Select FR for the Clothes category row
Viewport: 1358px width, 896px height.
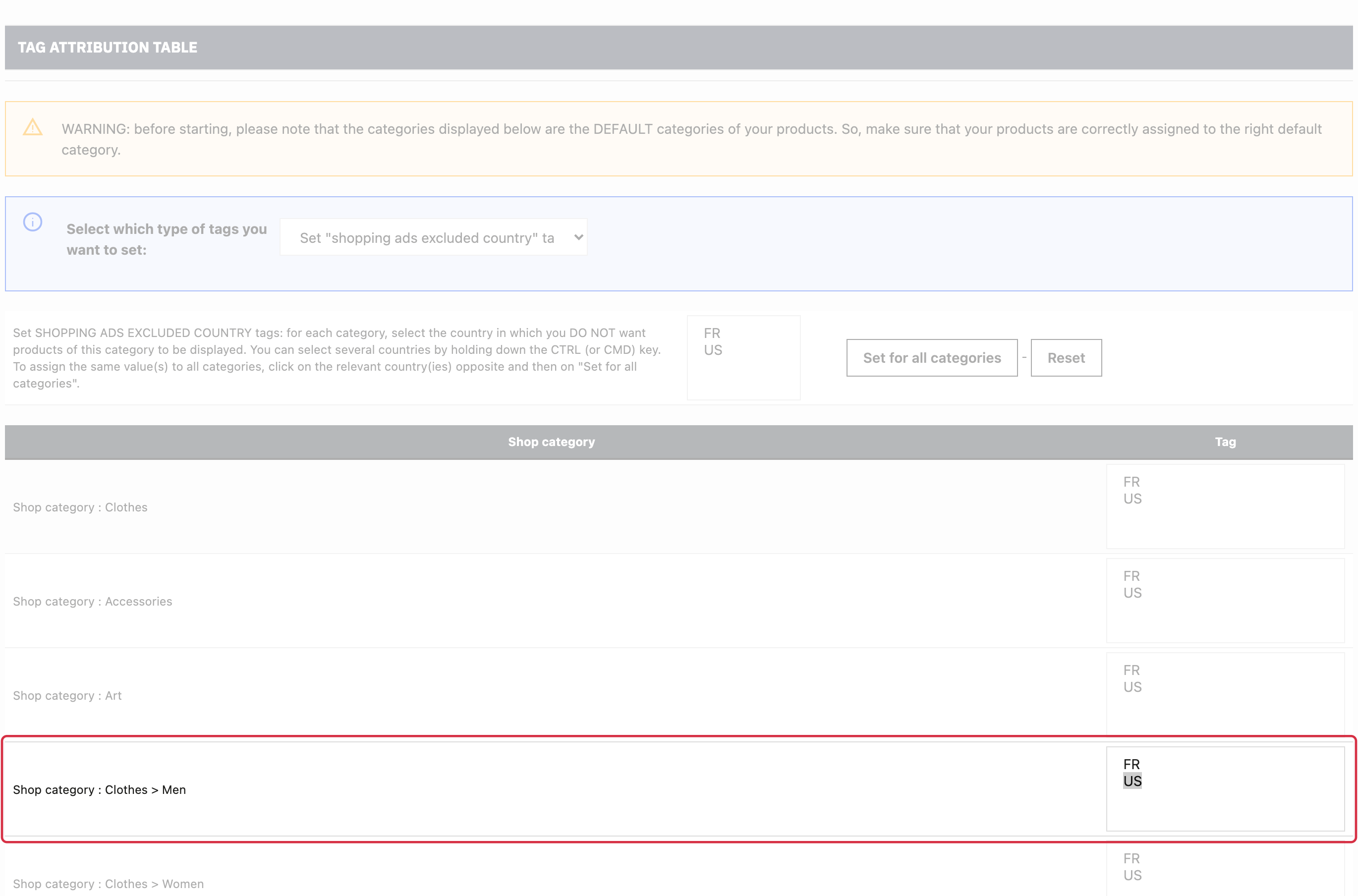(1131, 482)
